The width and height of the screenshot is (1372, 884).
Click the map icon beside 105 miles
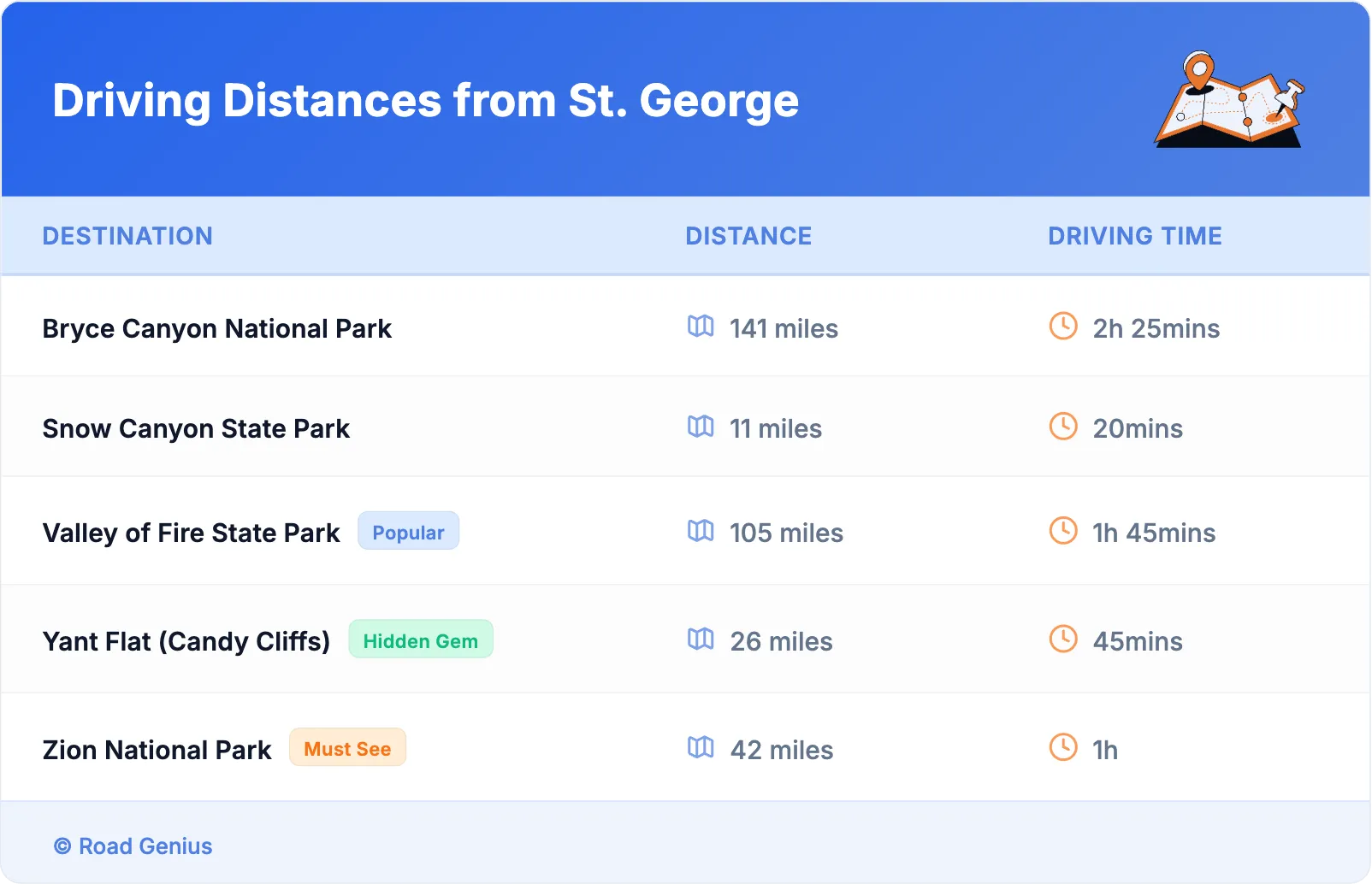(x=701, y=530)
